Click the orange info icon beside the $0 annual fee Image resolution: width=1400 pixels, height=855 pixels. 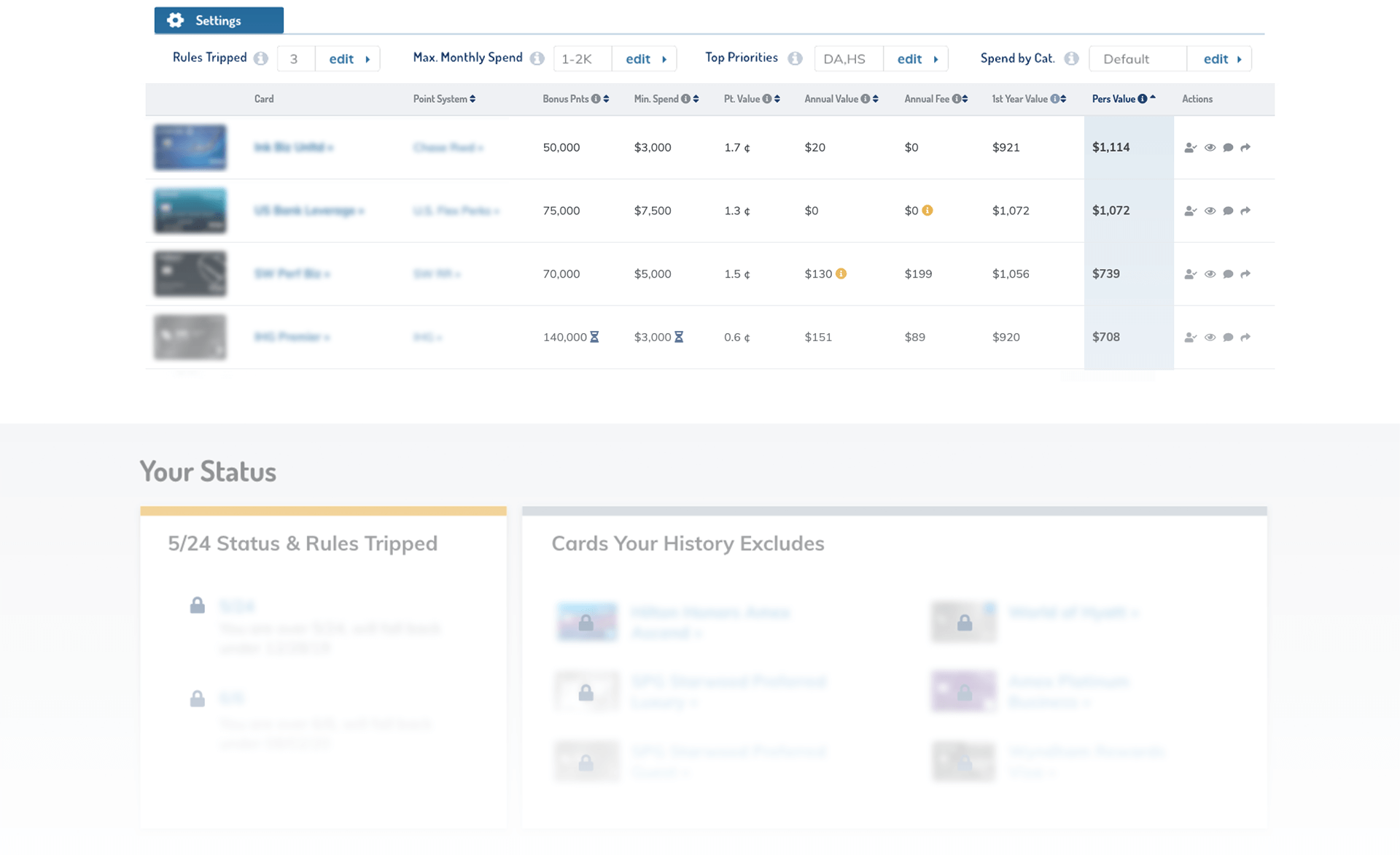click(927, 210)
